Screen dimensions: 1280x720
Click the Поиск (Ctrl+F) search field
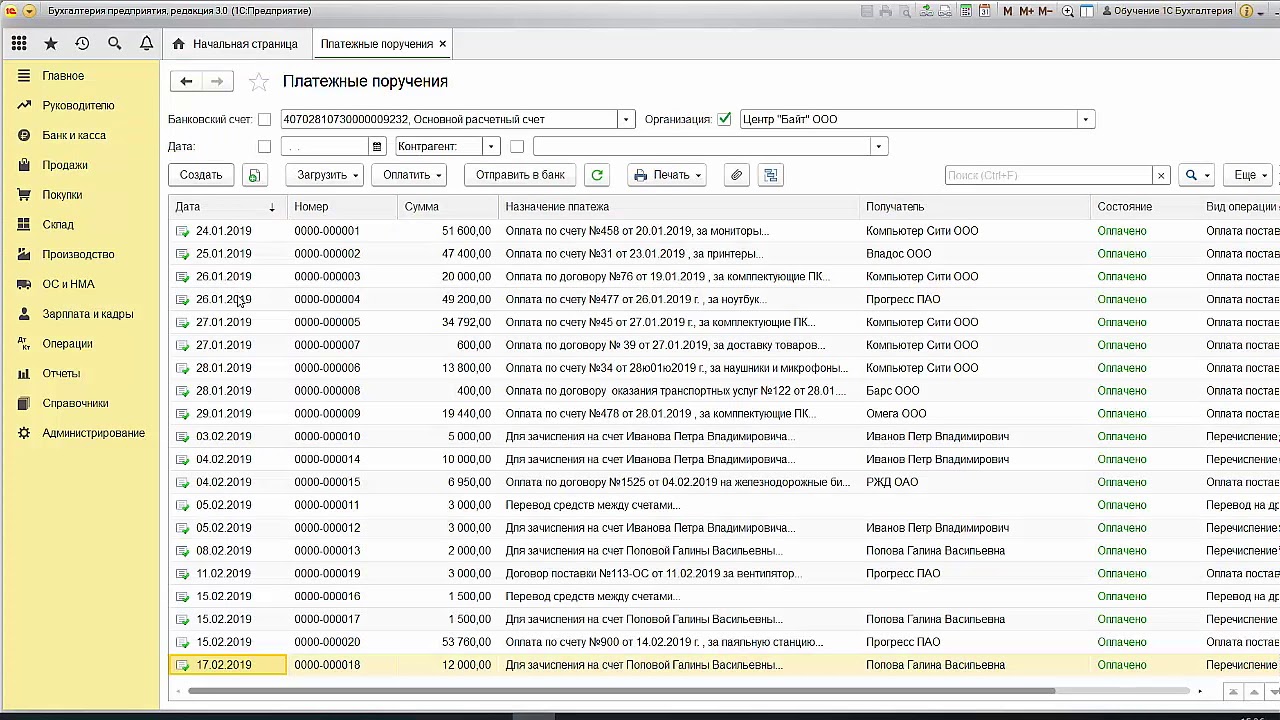tap(1049, 175)
